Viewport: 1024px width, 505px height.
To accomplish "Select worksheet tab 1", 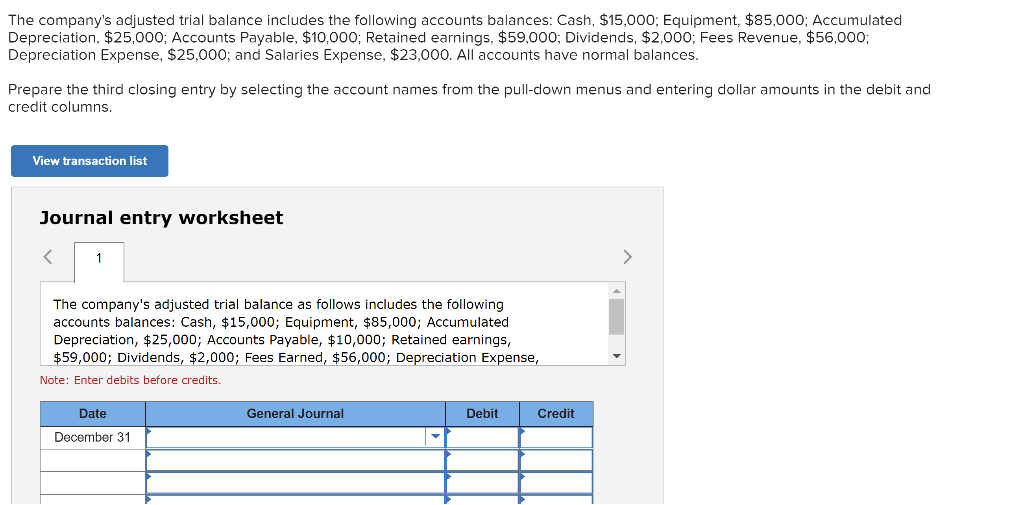I will coord(99,259).
